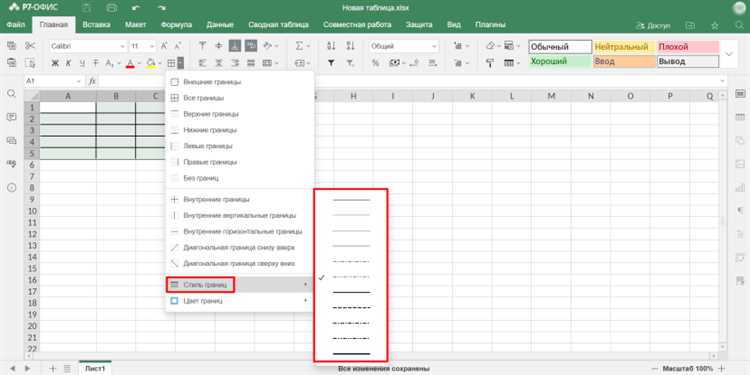Select Без границ menu item
This screenshot has height=375, width=750.
240,178
